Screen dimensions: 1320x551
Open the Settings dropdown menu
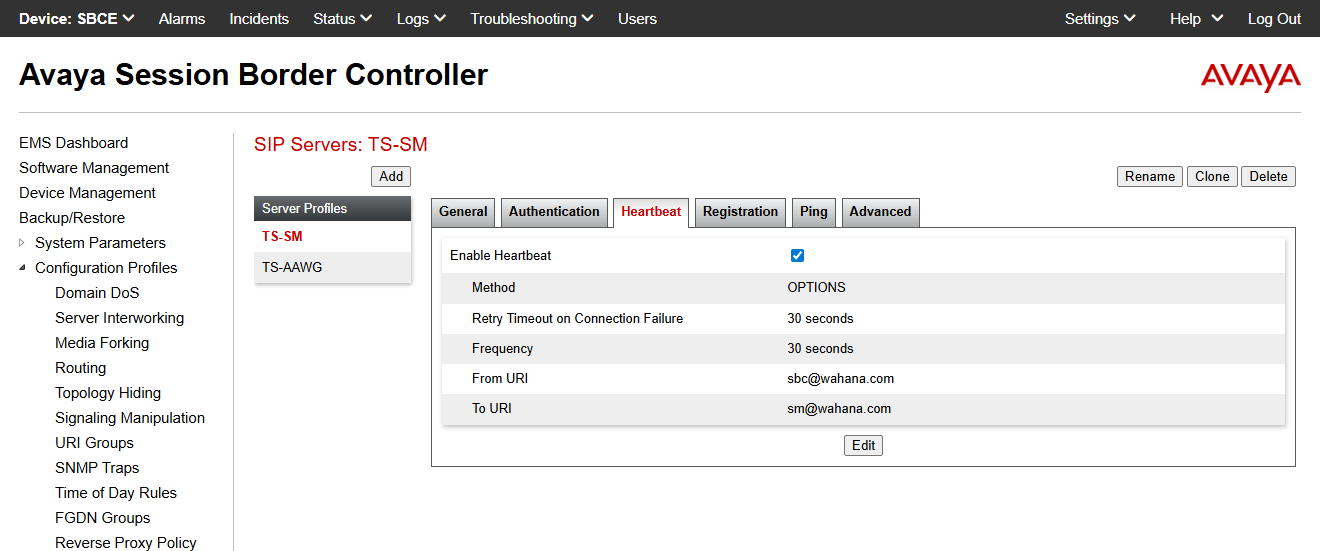(1100, 19)
